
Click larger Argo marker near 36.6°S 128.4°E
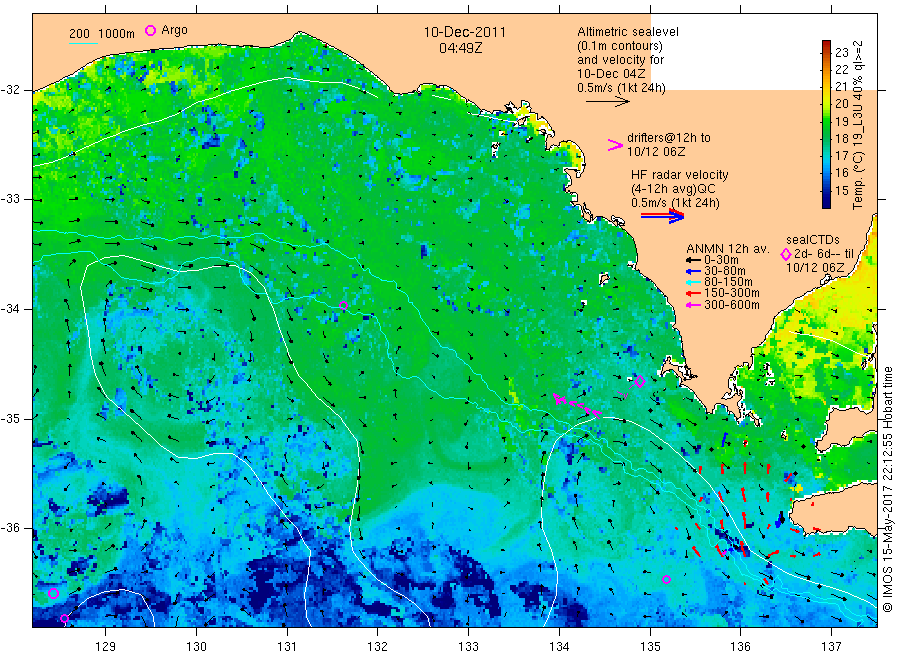(53, 593)
